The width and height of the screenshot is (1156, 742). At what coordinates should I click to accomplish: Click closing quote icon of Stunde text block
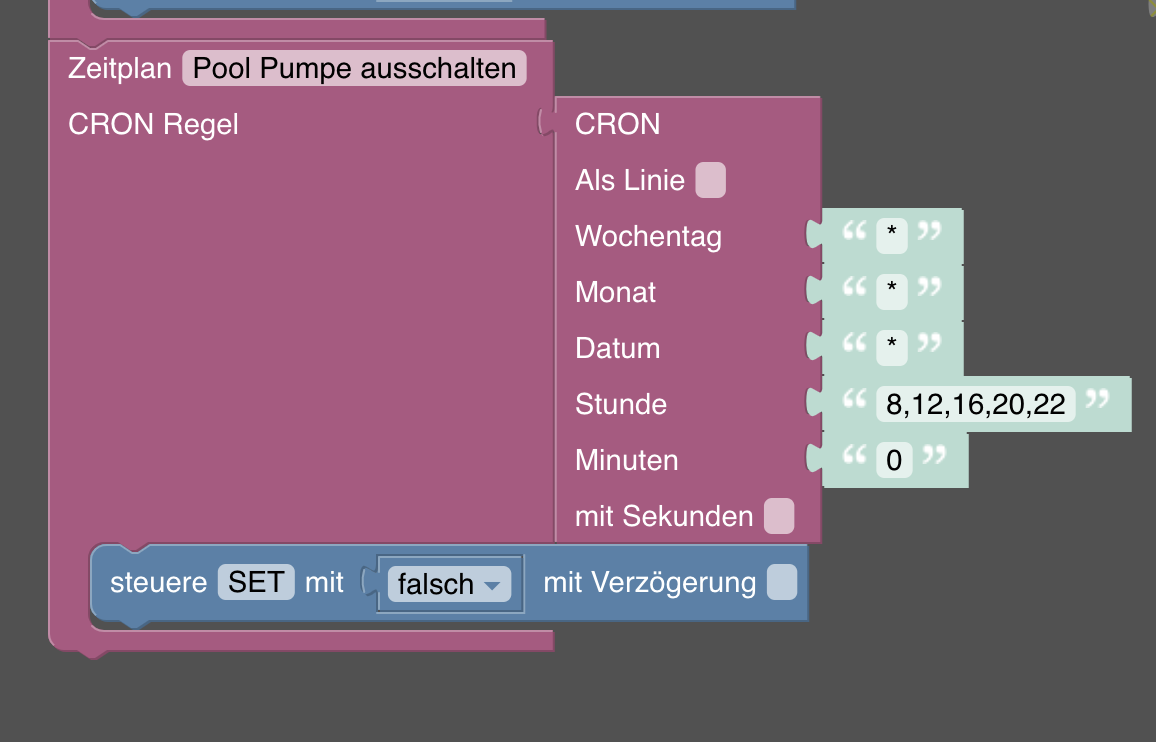pyautogui.click(x=1097, y=402)
